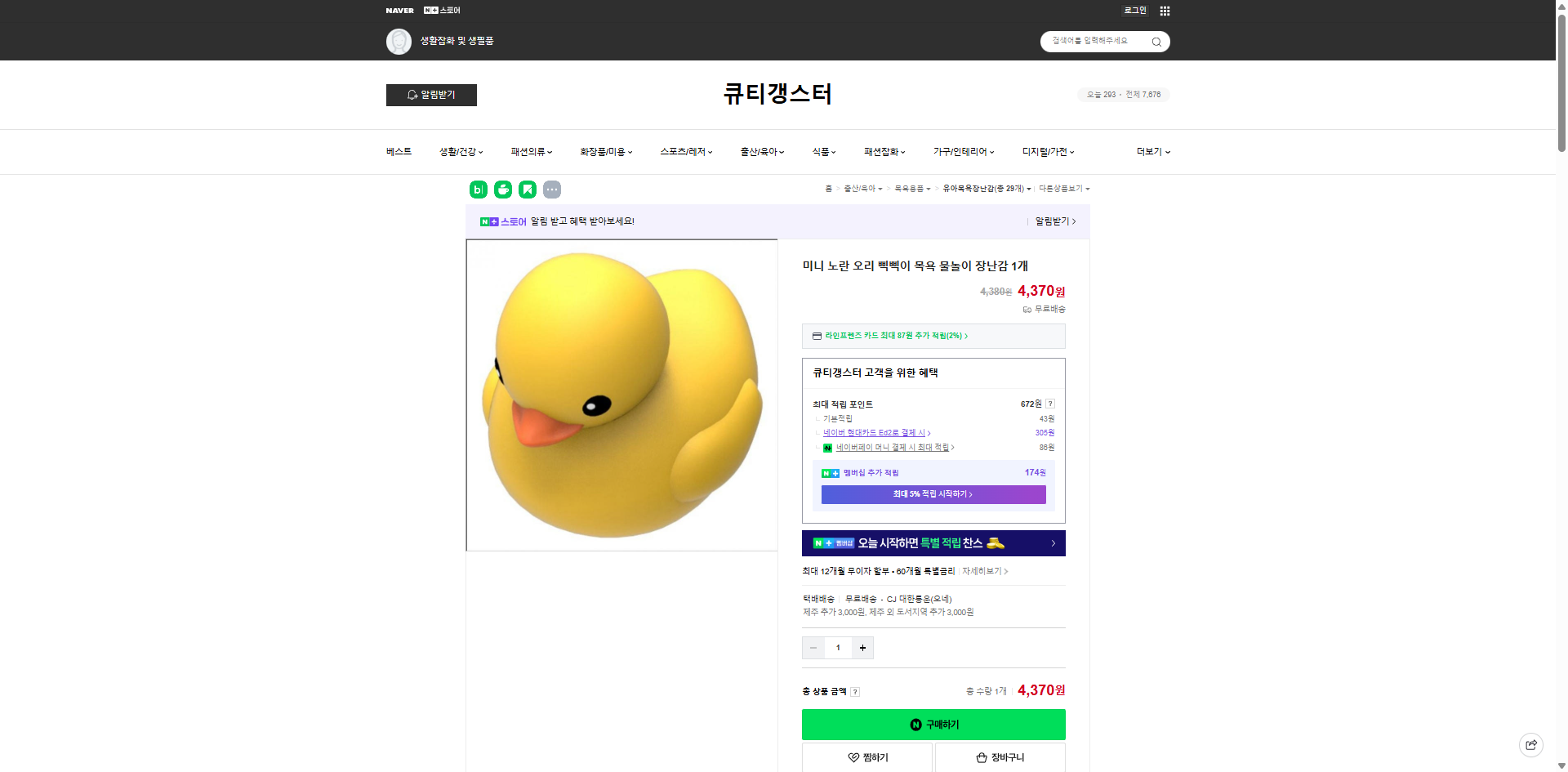
Task: Increase quantity with the plus stepper
Action: (x=862, y=648)
